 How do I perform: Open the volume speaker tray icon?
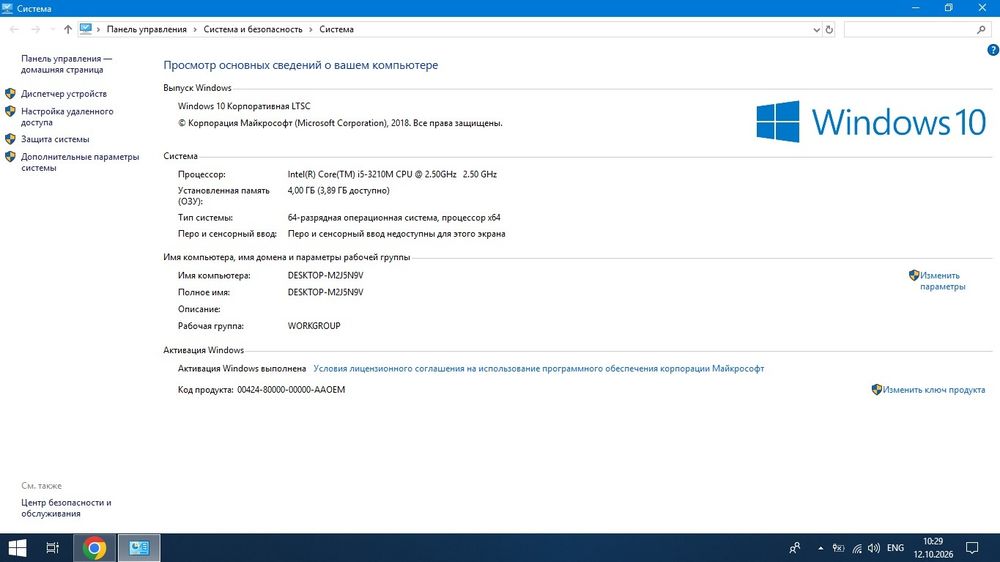point(874,548)
